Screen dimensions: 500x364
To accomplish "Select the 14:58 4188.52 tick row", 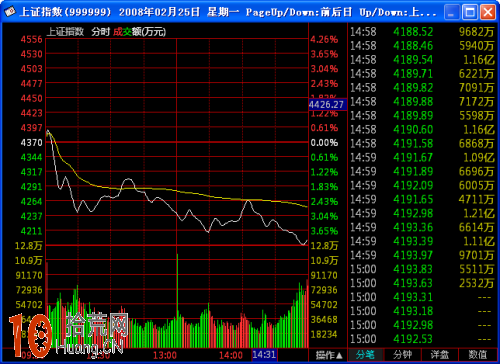I will pyautogui.click(x=422, y=32).
